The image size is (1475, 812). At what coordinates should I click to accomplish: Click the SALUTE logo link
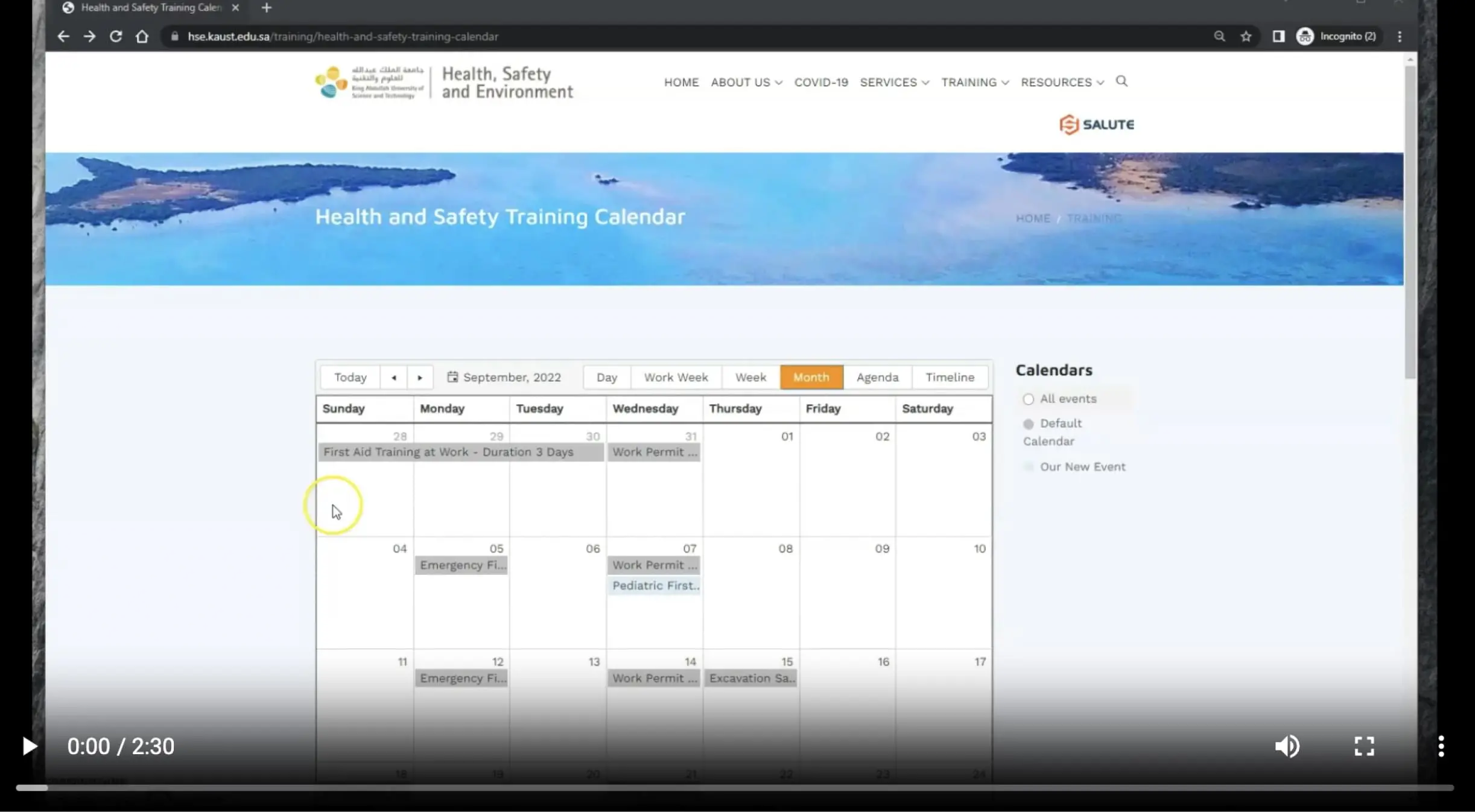pyautogui.click(x=1097, y=124)
